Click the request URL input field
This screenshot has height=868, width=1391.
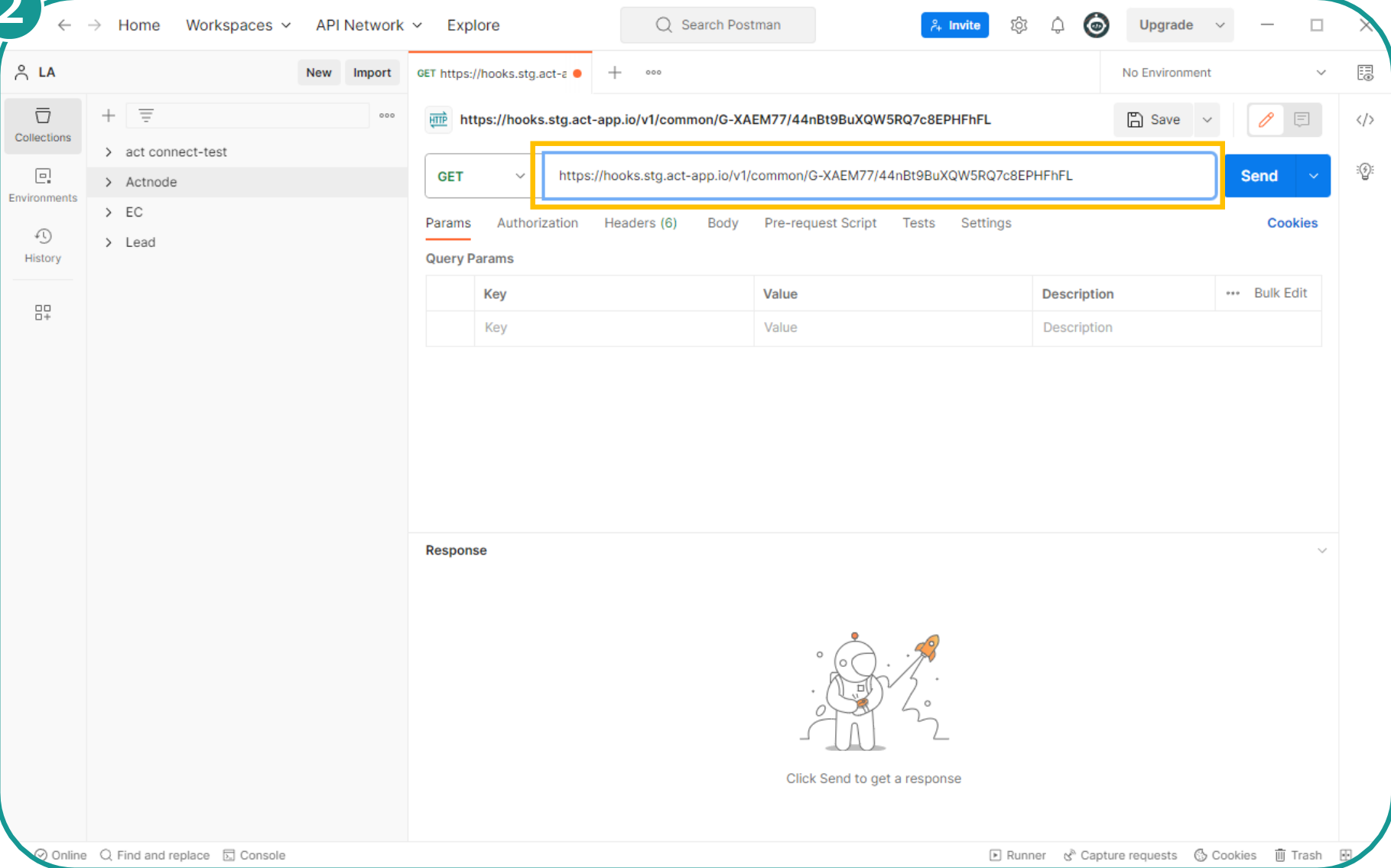pyautogui.click(x=879, y=176)
